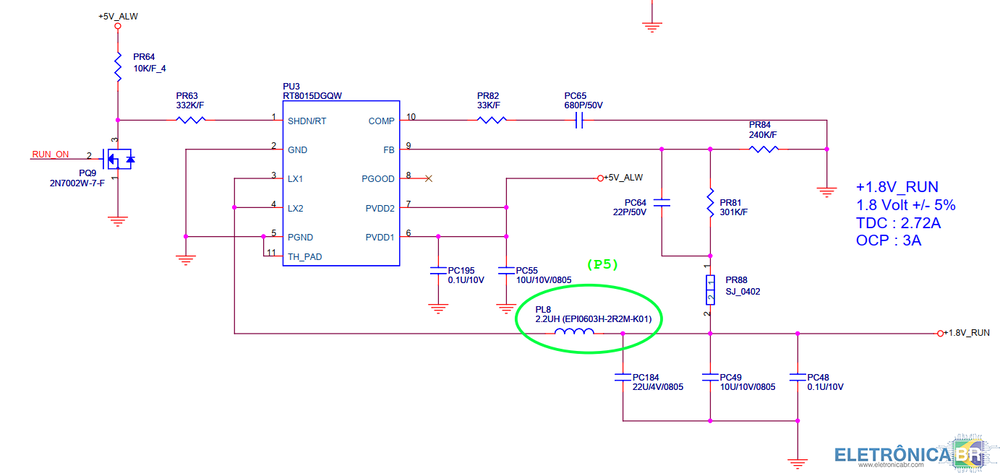This screenshot has height=473, width=1000.
Task: Click the OCP : 3A specification text
Action: click(888, 240)
